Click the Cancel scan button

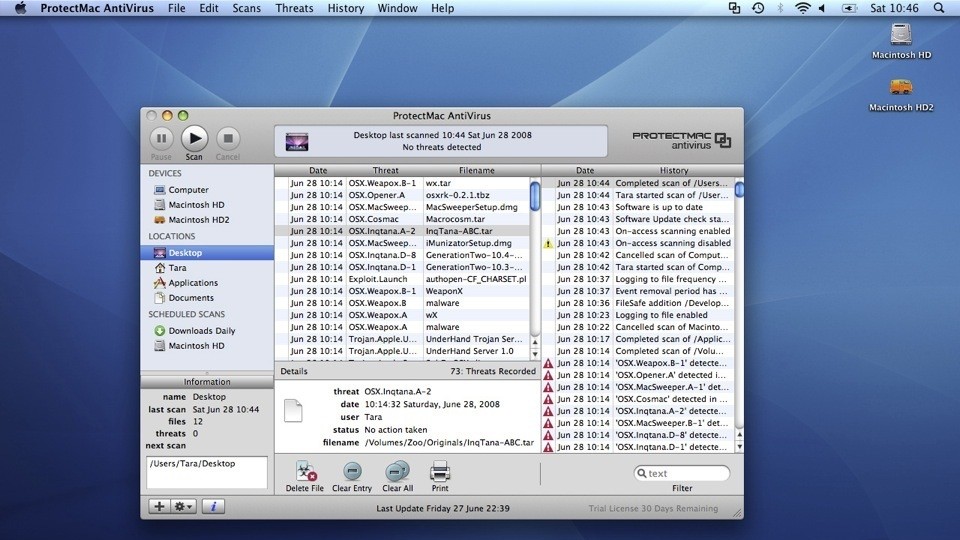pos(228,138)
